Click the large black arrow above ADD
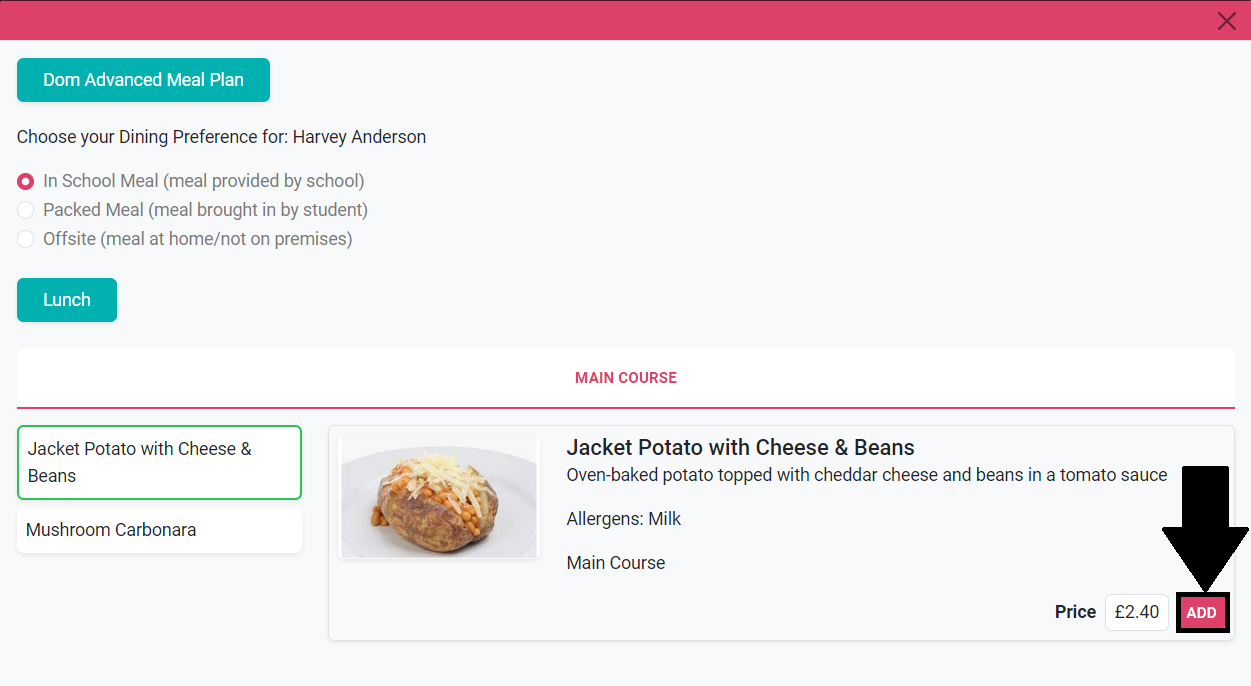This screenshot has width=1251, height=686. 1204,530
